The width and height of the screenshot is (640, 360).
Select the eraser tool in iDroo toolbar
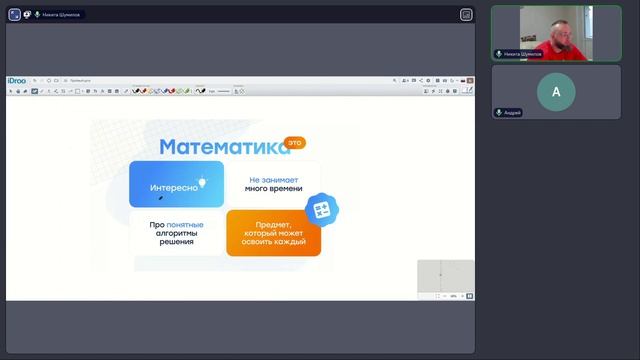[25, 91]
